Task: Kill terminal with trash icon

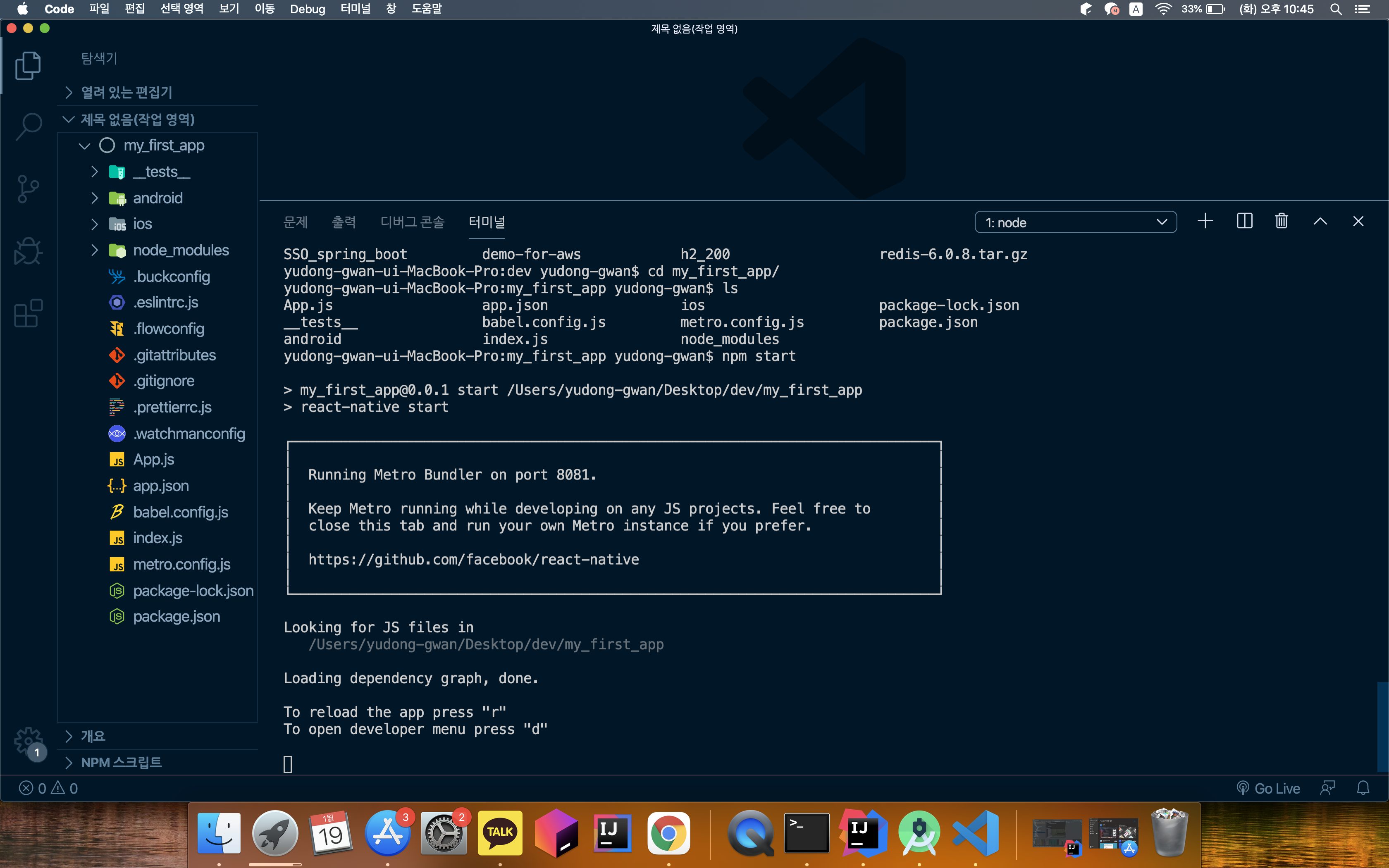Action: pyautogui.click(x=1282, y=222)
